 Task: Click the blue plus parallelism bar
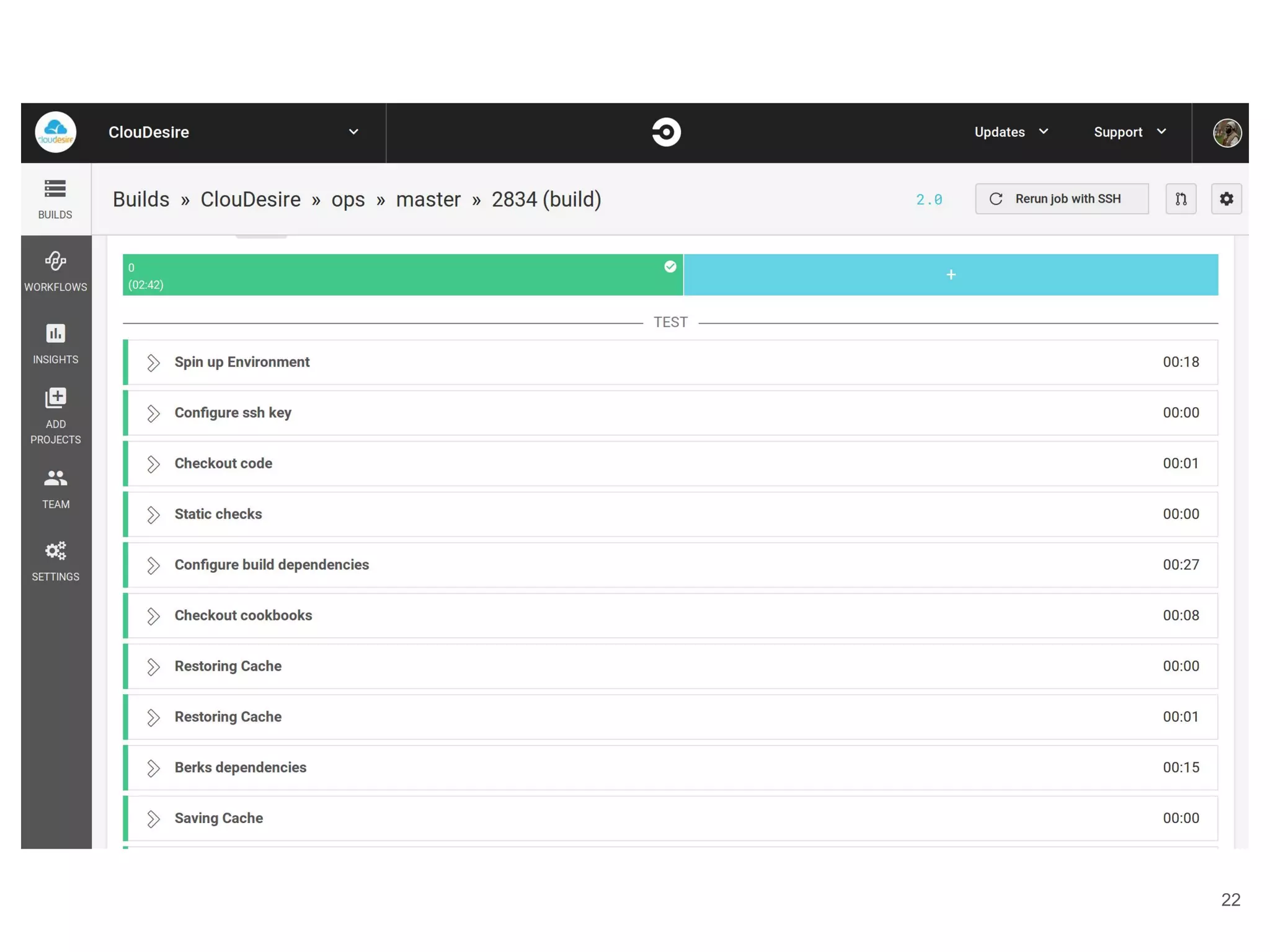click(950, 275)
